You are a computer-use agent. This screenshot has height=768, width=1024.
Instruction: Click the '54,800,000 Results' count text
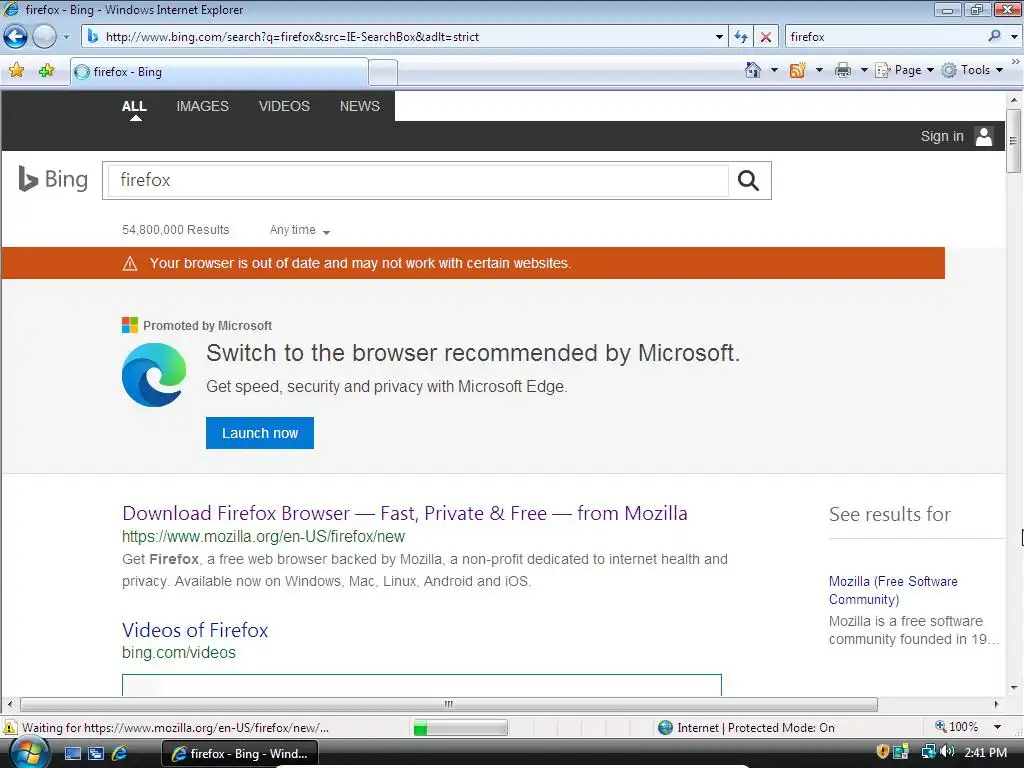point(176,230)
